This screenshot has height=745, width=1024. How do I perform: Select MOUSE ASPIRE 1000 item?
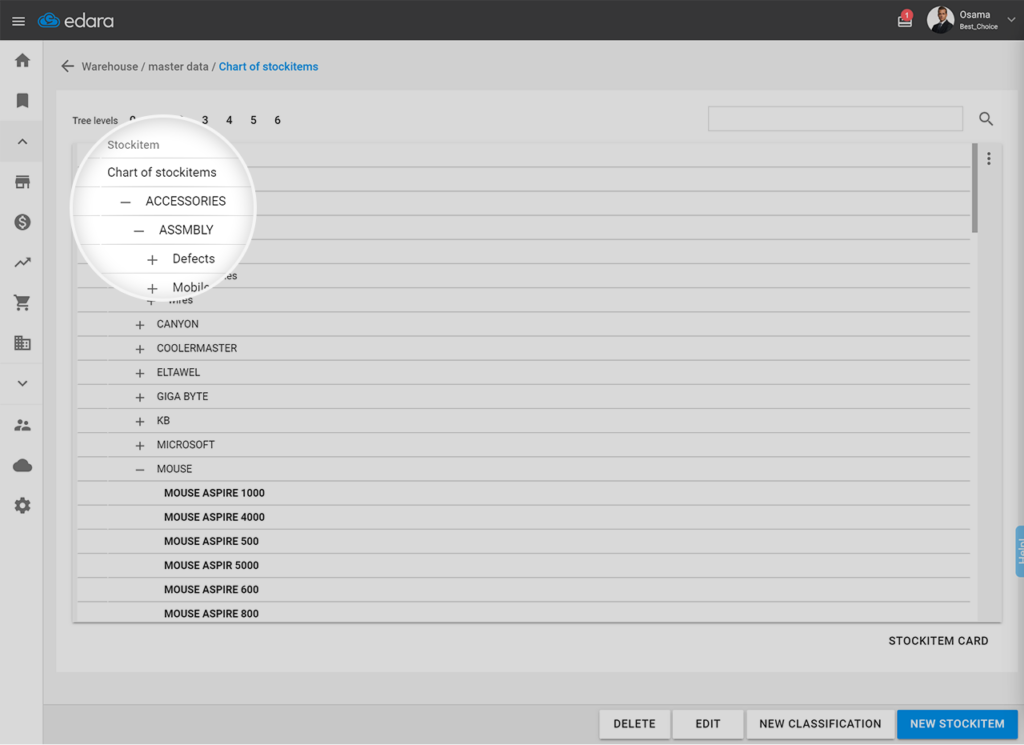[x=214, y=493]
